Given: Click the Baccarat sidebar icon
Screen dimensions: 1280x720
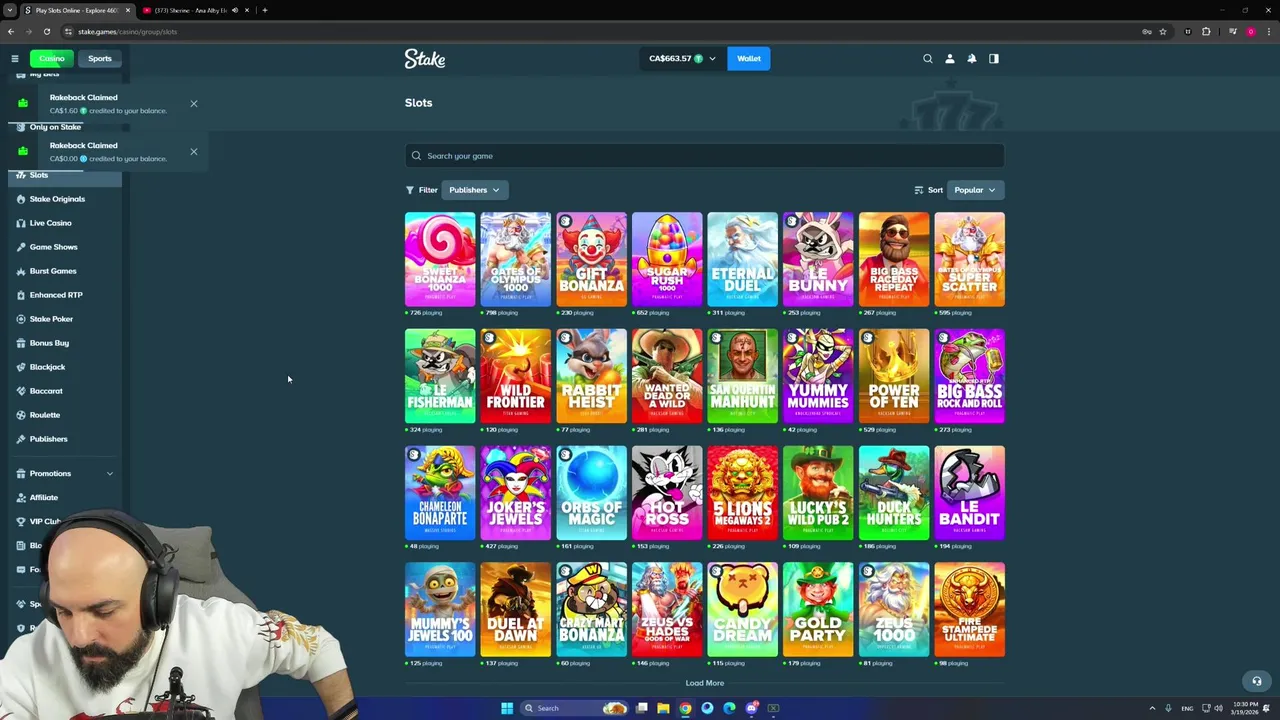Looking at the screenshot, I should coord(21,391).
